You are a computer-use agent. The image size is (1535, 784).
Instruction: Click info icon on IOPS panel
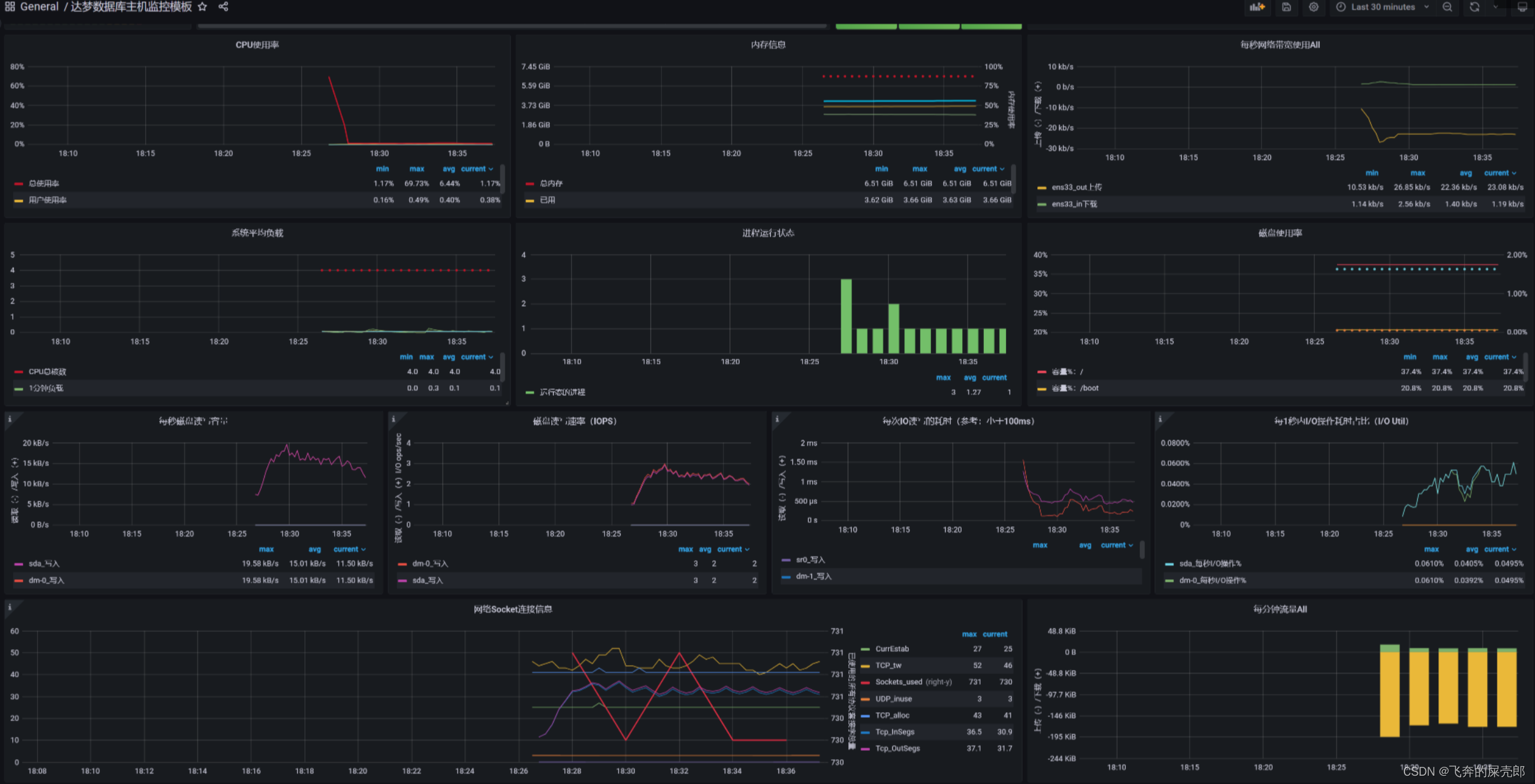click(393, 419)
